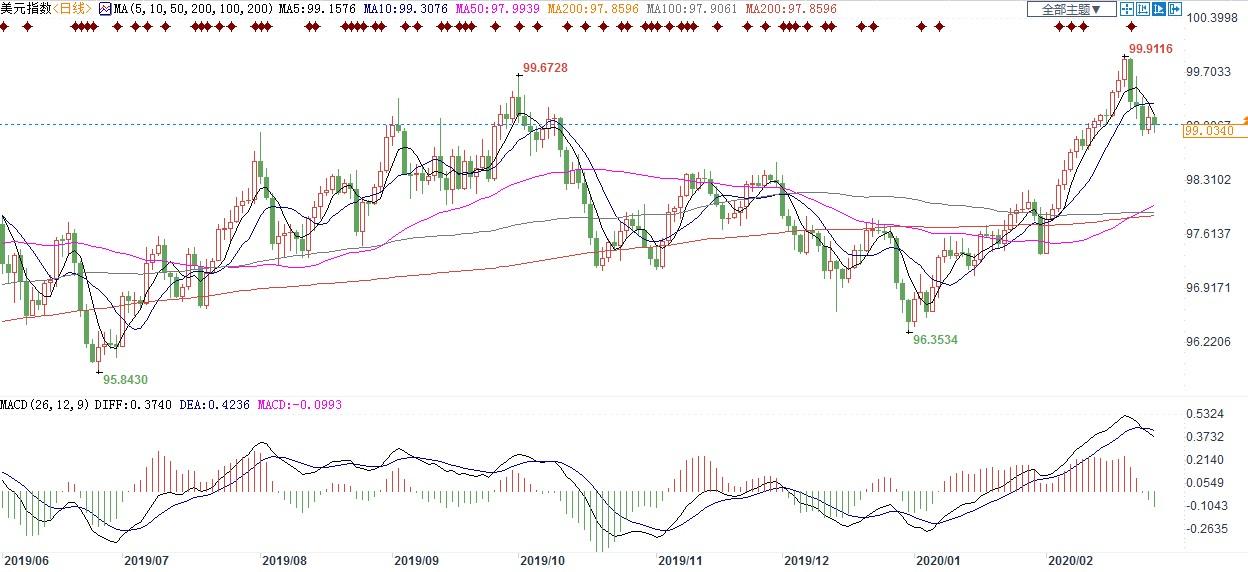
Task: Click the price range measurement icon
Action: pyautogui.click(x=1142, y=9)
